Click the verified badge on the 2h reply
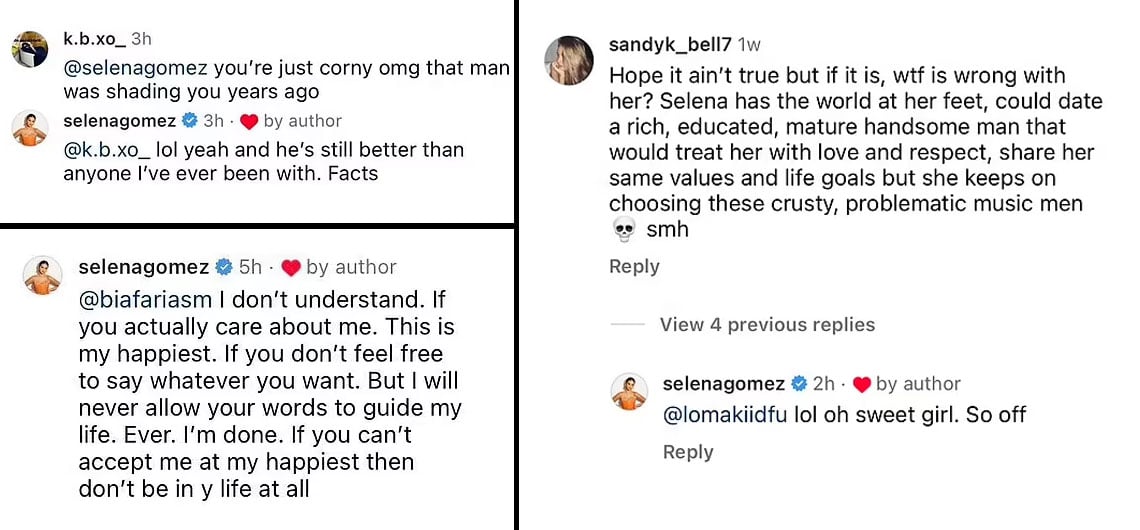 pyautogui.click(x=799, y=384)
